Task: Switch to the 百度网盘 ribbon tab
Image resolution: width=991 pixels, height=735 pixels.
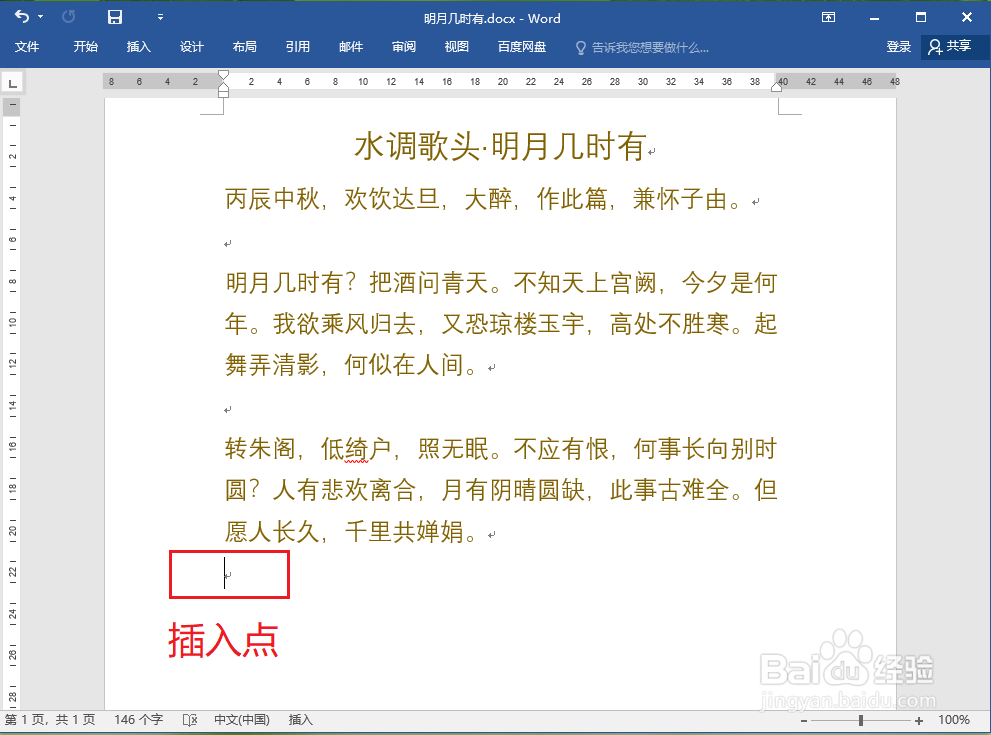Action: (x=520, y=46)
